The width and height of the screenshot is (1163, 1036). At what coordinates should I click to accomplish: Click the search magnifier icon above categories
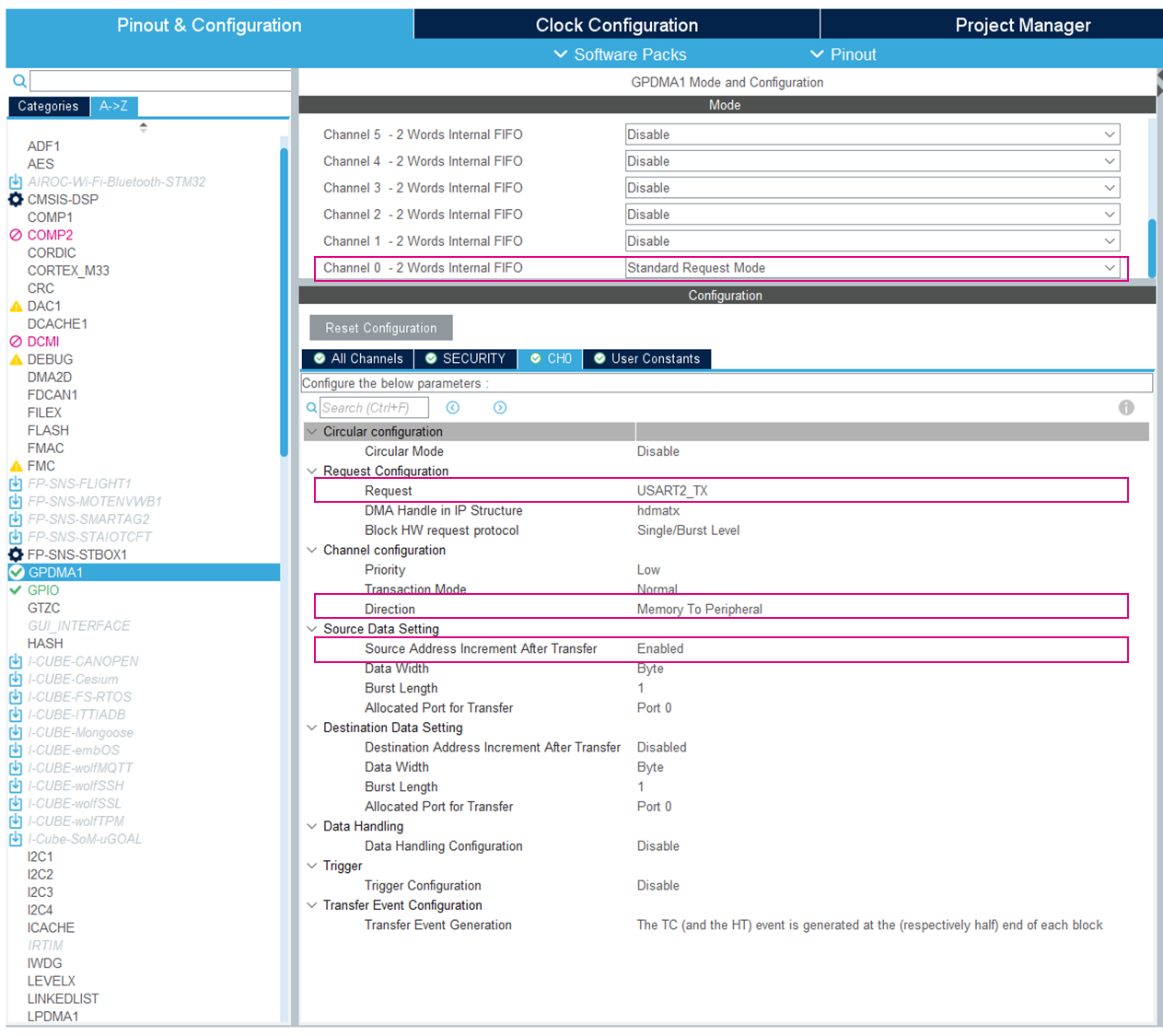click(x=19, y=81)
